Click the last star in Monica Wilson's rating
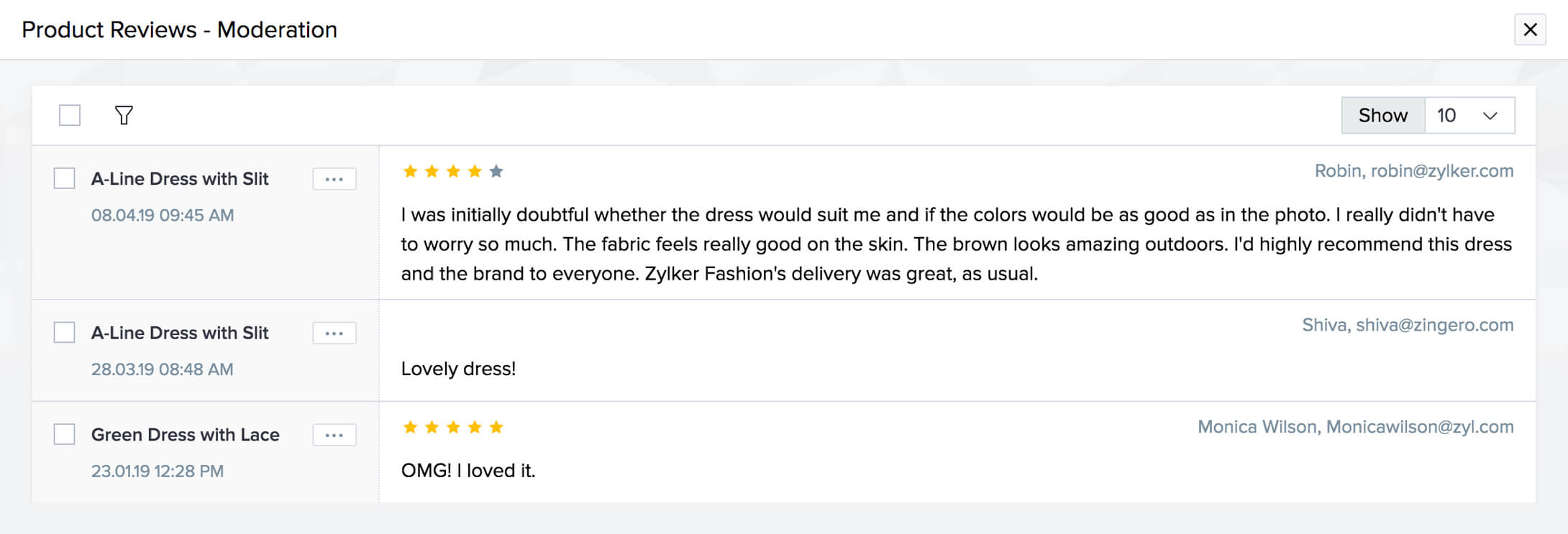This screenshot has width=1568, height=534. tap(496, 428)
